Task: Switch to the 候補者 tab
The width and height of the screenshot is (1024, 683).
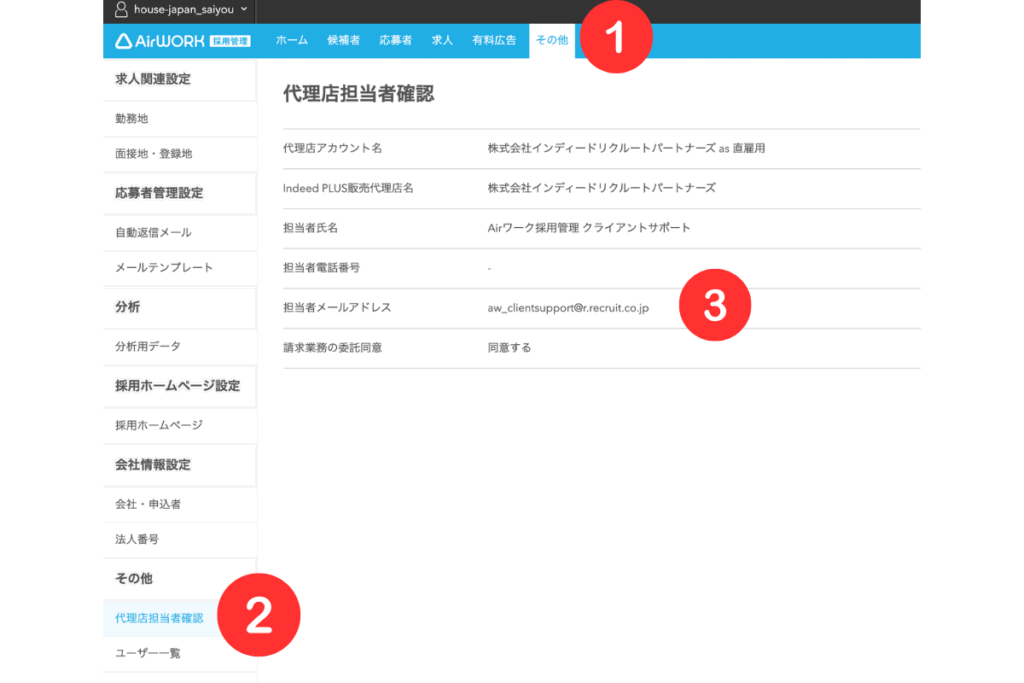Action: tap(344, 40)
